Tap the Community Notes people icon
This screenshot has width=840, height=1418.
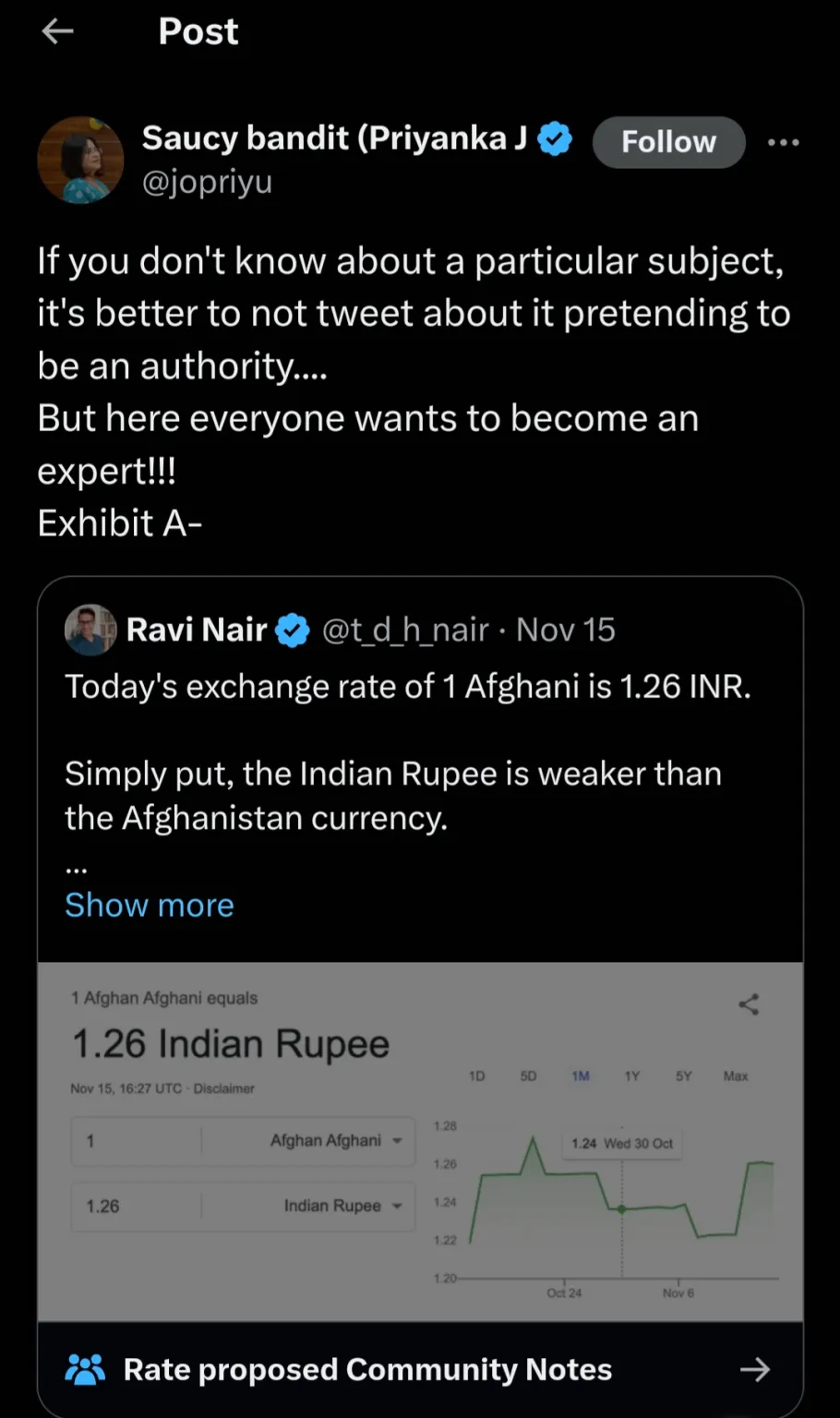[x=85, y=1369]
